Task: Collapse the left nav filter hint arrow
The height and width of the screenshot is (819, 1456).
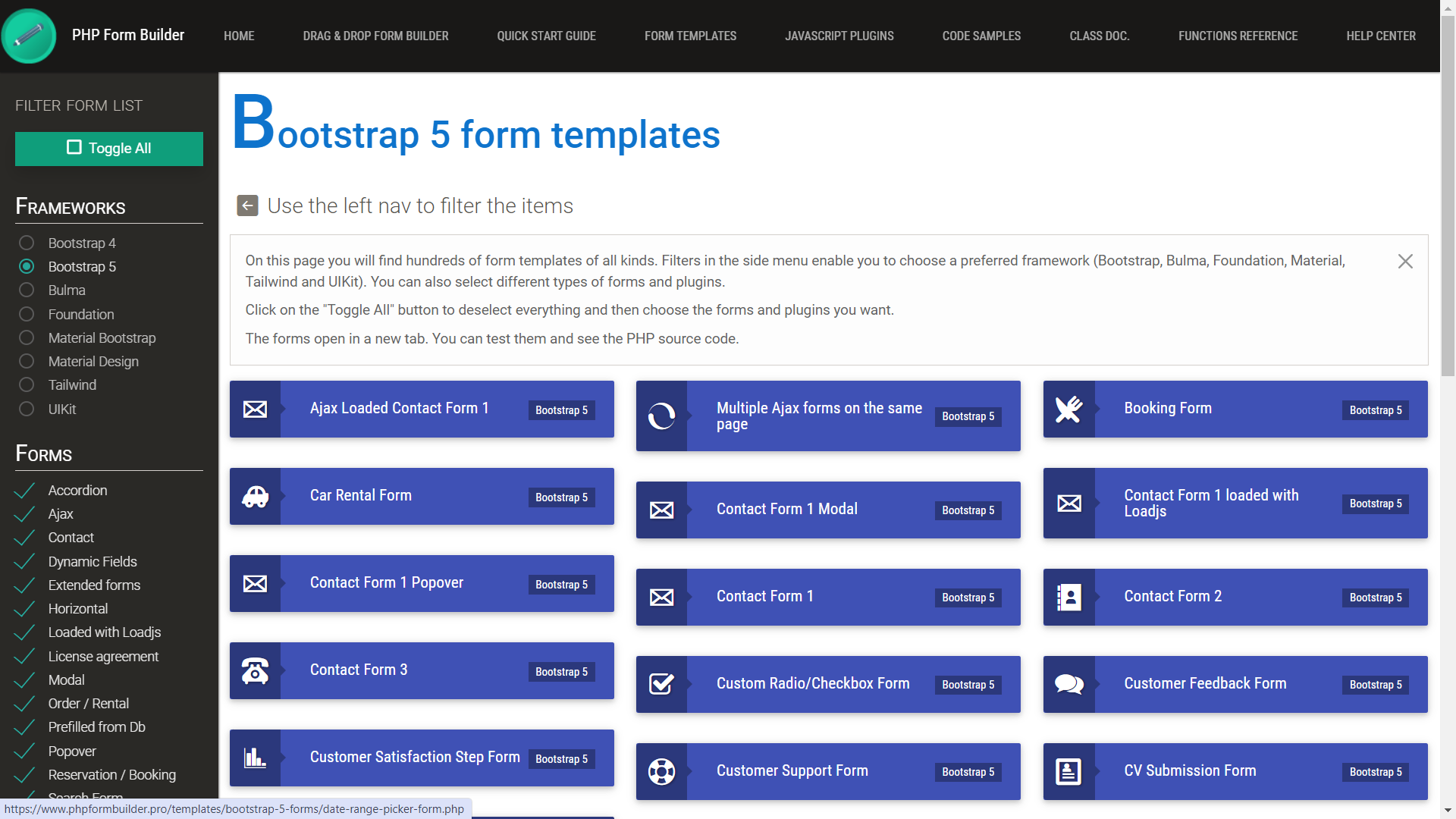Action: (247, 206)
